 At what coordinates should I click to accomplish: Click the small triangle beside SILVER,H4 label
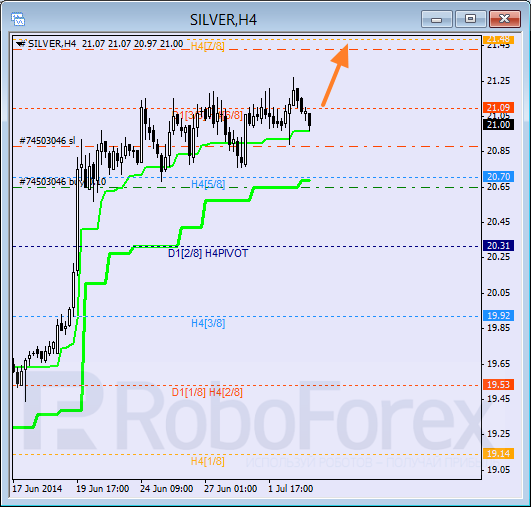tap(21, 44)
